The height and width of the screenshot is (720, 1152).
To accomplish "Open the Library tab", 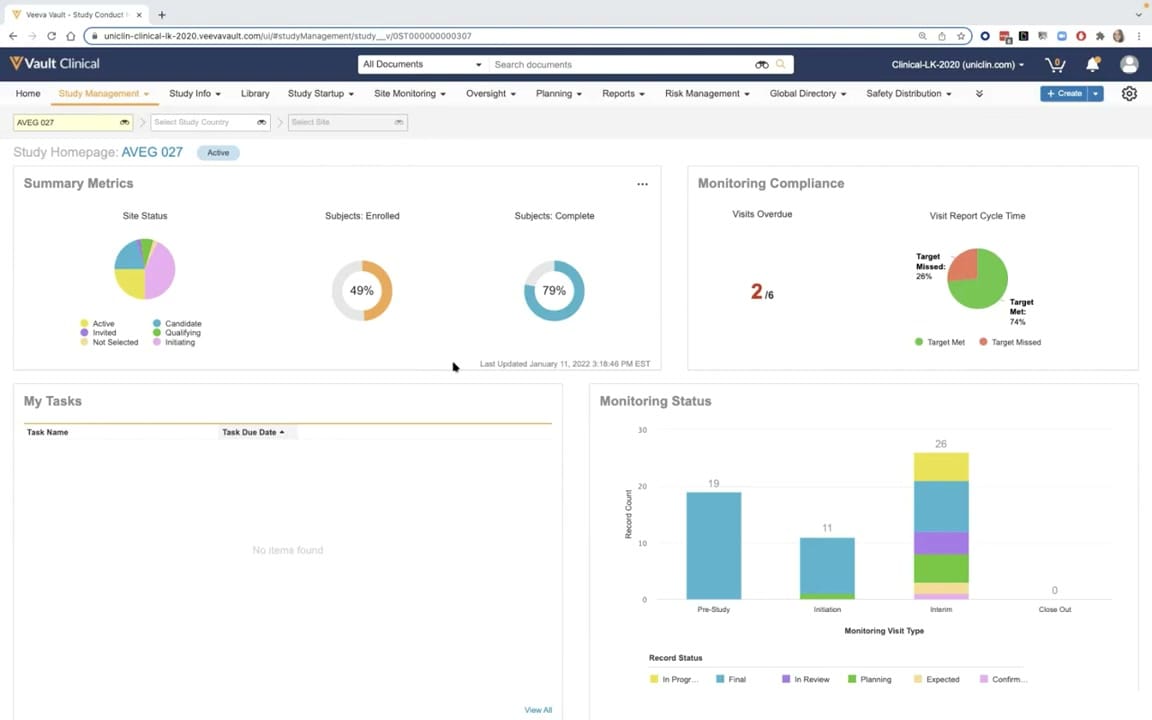I will (255, 94).
